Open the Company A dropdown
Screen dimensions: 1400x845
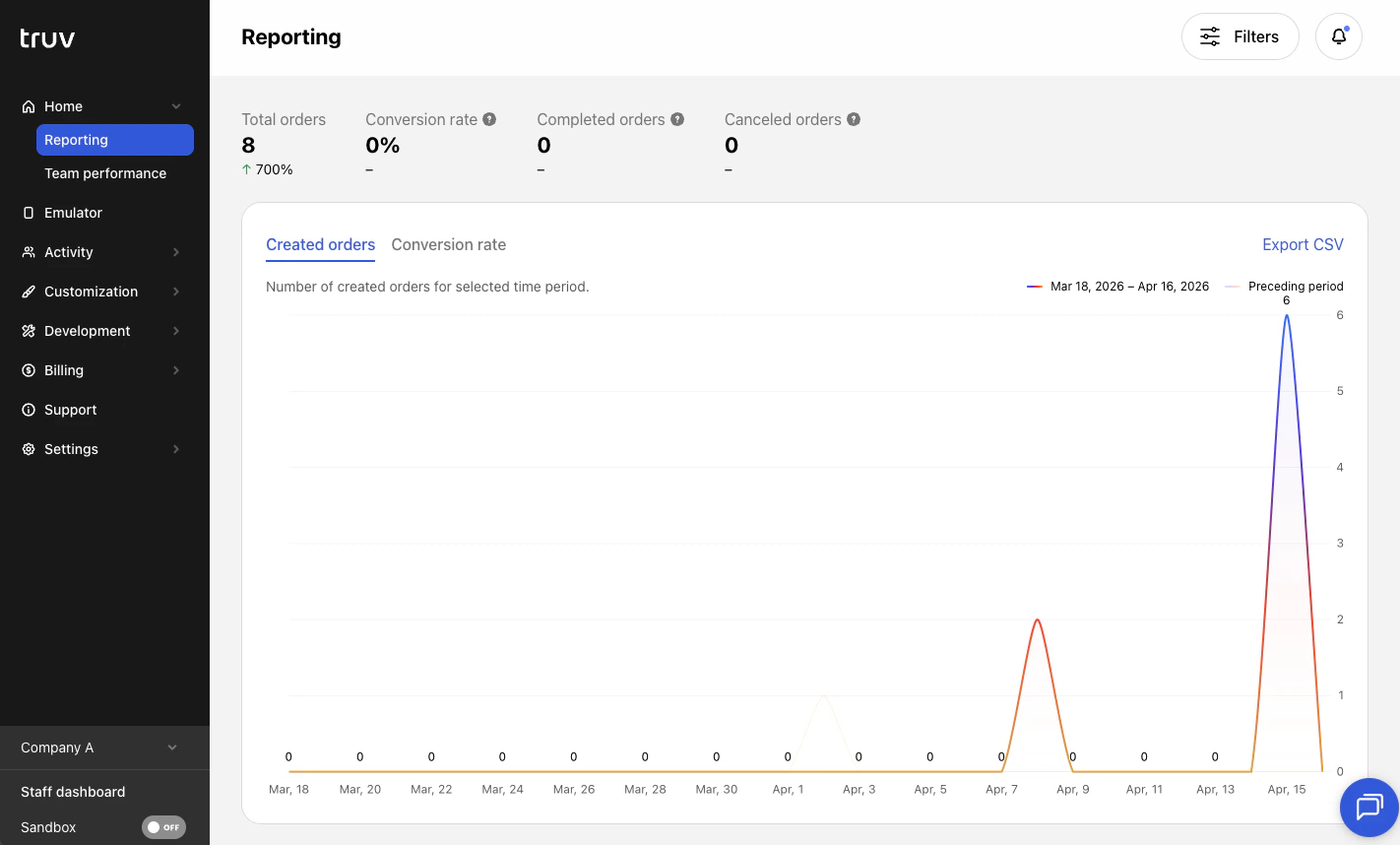(x=104, y=747)
